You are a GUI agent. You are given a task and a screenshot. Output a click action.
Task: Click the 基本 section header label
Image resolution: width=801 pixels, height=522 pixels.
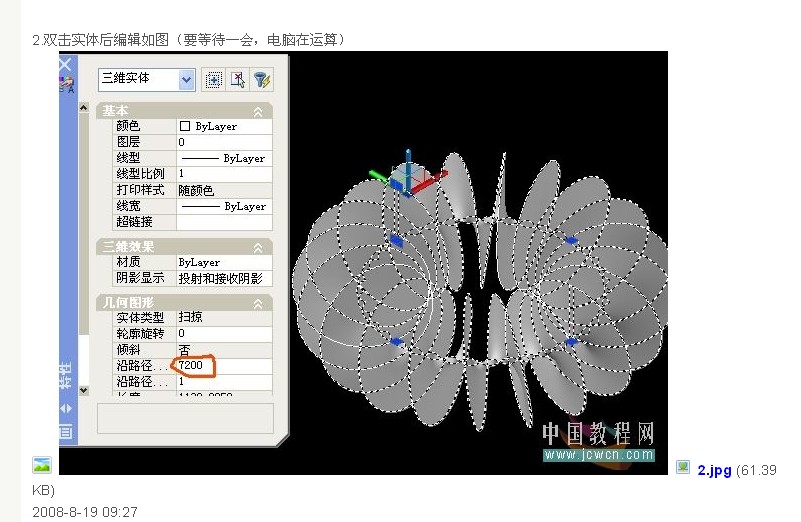(115, 111)
